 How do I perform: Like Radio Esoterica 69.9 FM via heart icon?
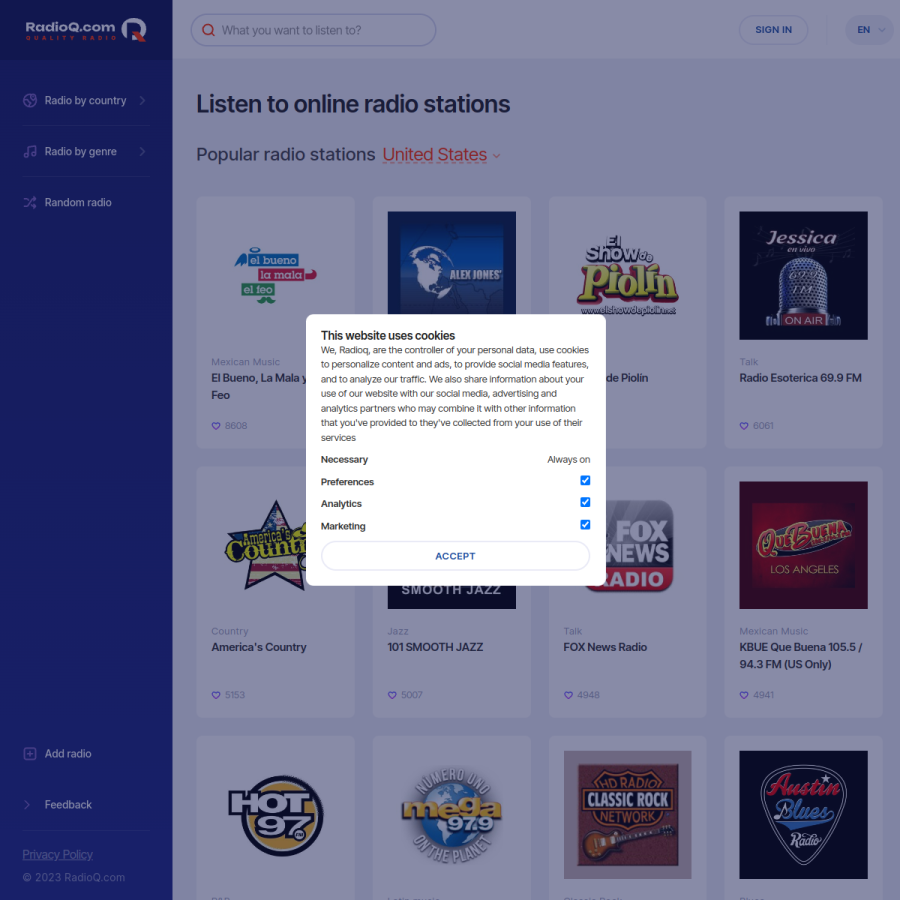744,426
